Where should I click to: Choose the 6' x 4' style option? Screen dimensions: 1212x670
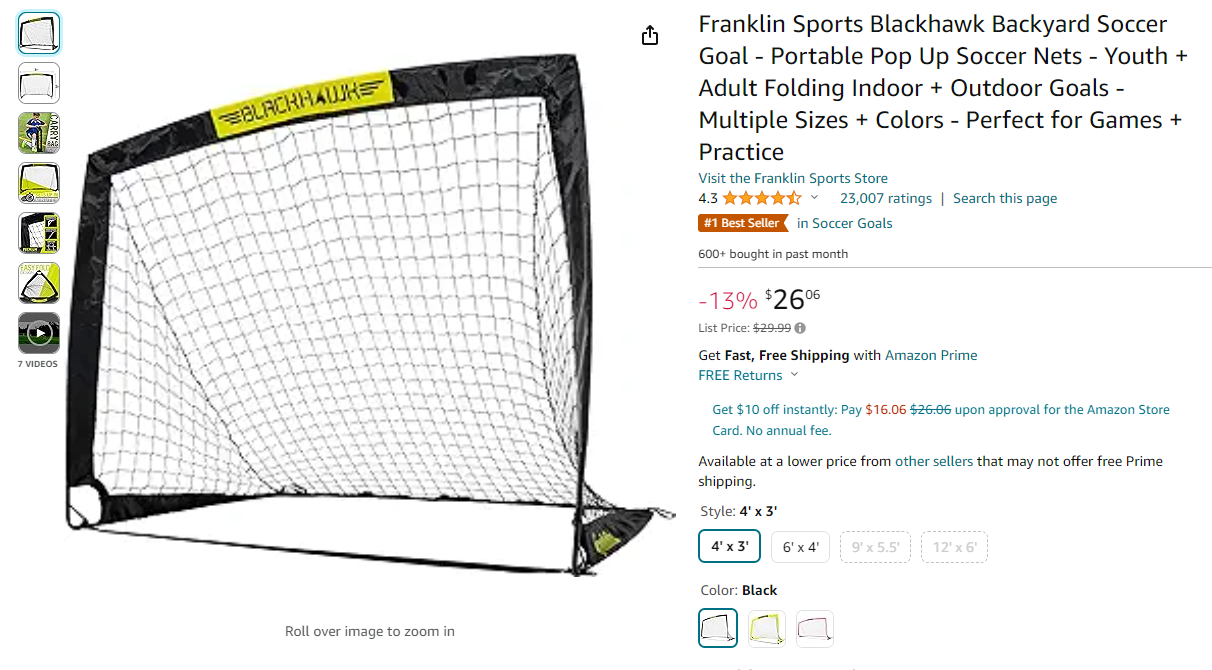pos(800,547)
